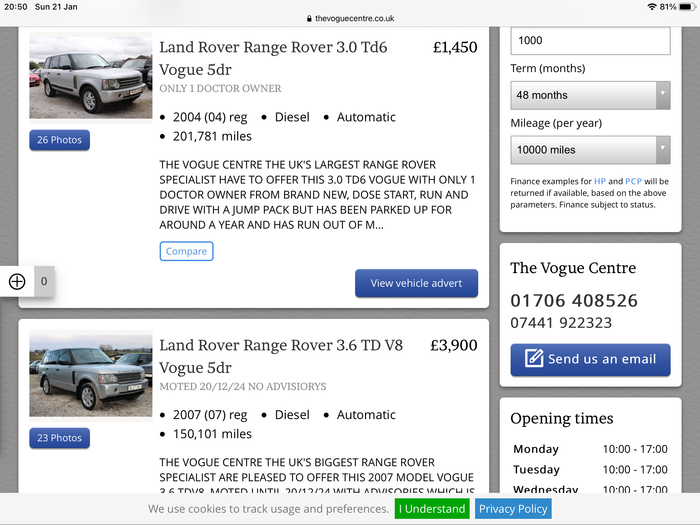The height and width of the screenshot is (525, 700).
Task: Click the £1,450 price
Action: click(x=455, y=47)
